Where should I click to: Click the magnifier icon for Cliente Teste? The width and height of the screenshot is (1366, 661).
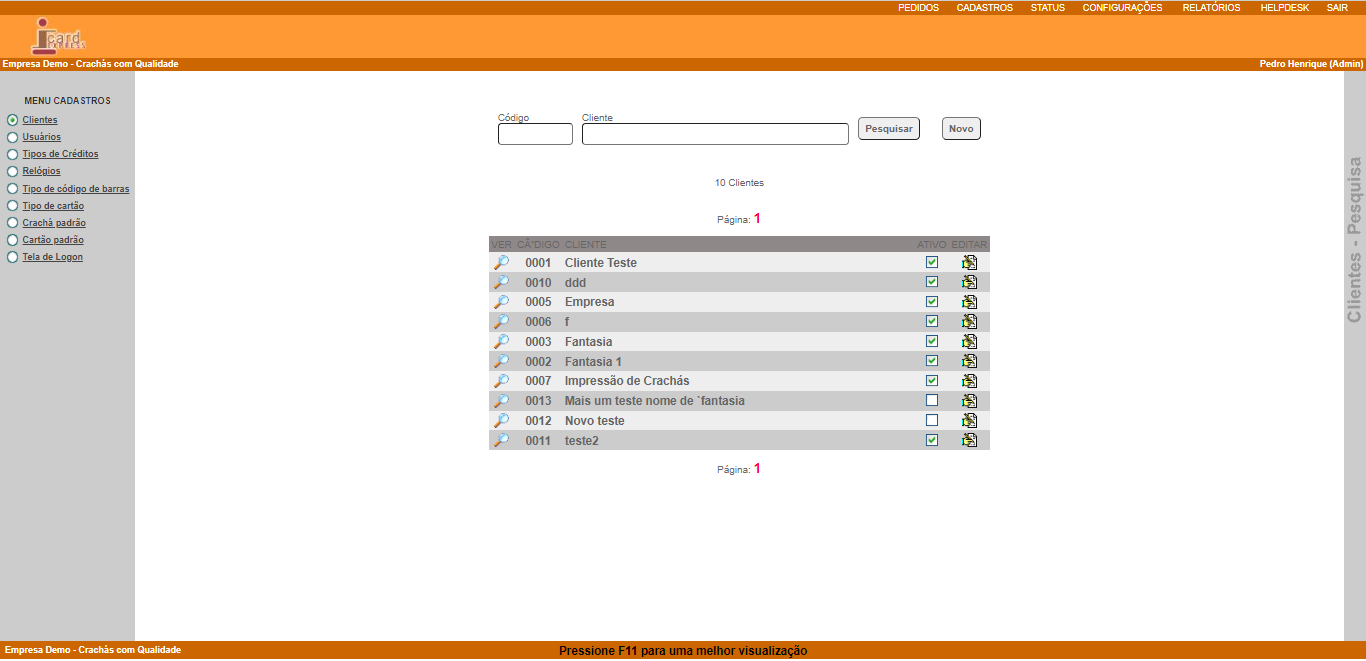click(501, 262)
